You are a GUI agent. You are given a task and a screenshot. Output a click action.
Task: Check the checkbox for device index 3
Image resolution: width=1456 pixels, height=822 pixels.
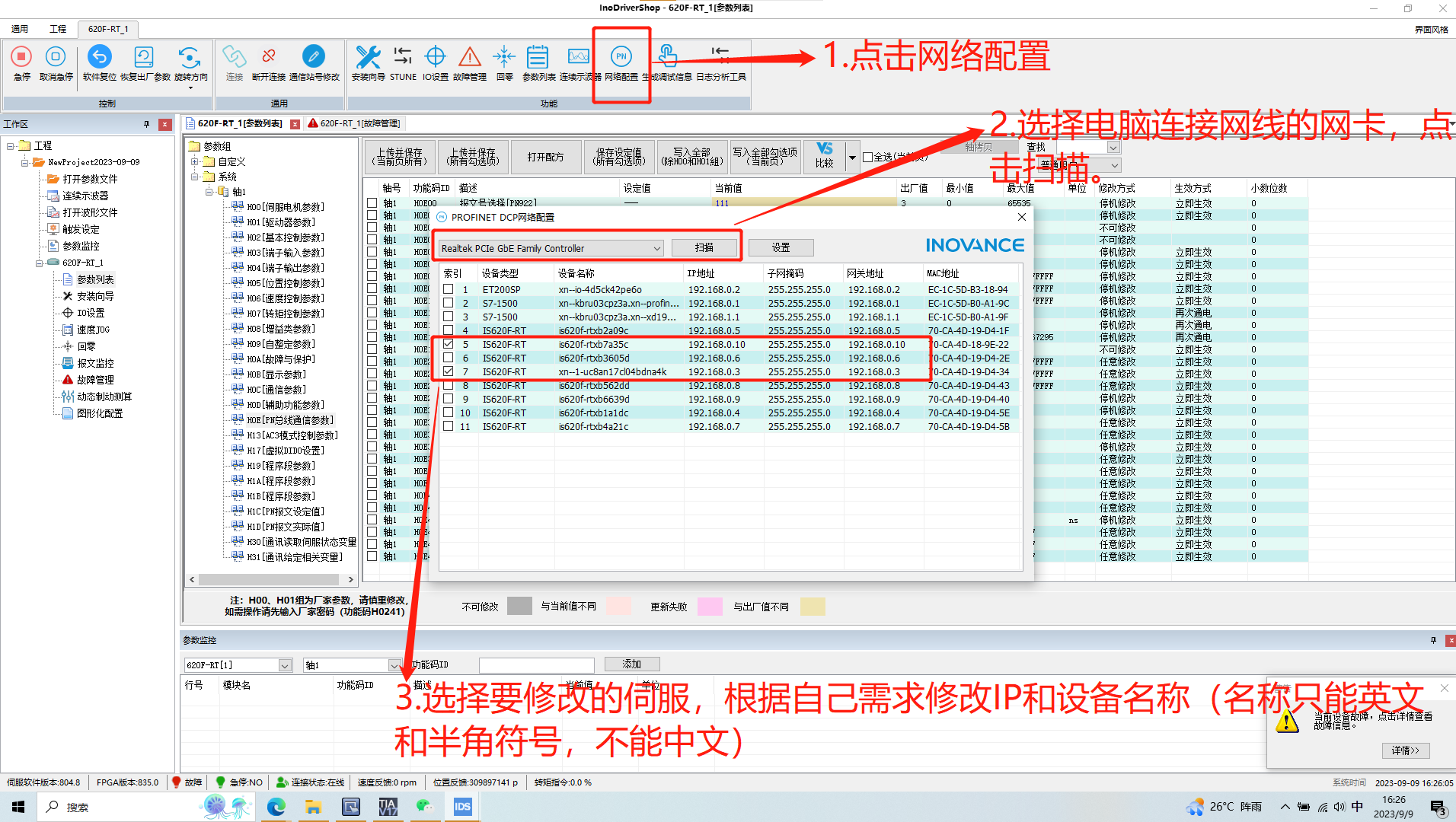pos(449,317)
